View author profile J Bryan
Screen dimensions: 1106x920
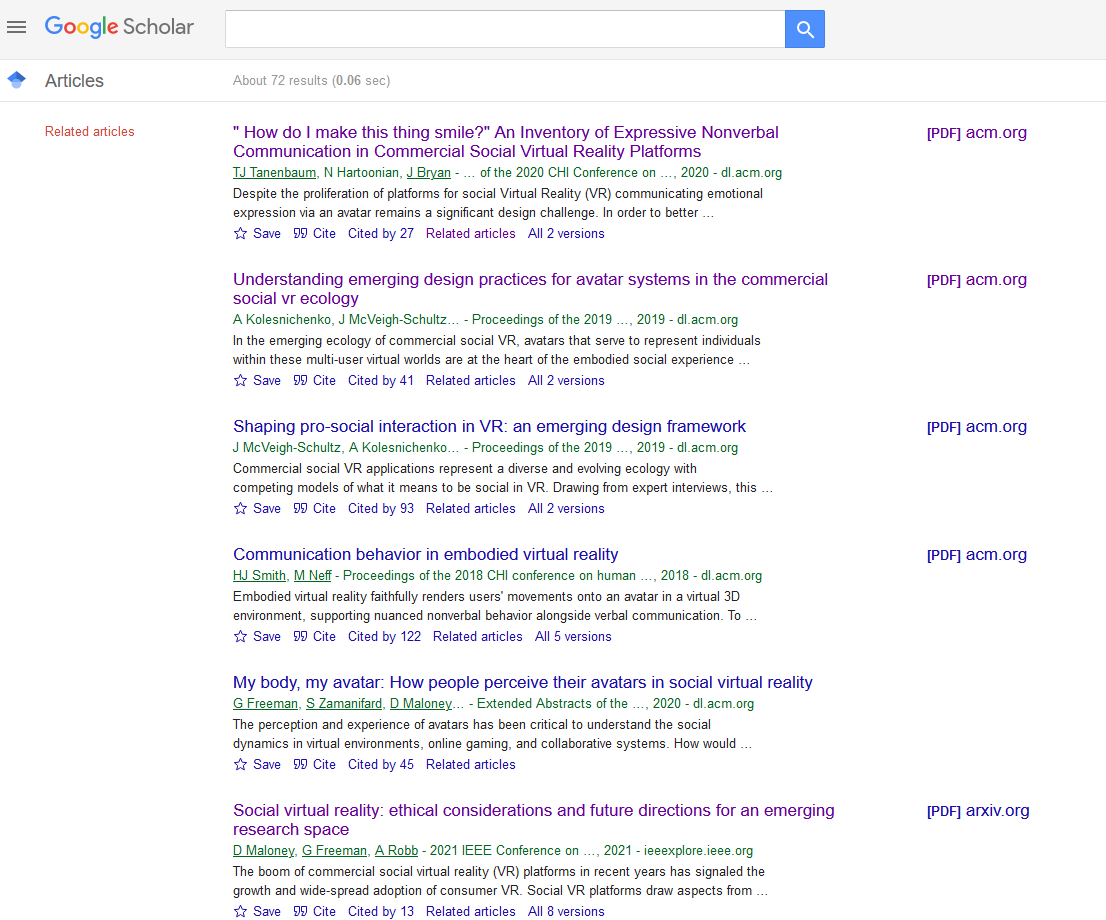[x=428, y=173]
